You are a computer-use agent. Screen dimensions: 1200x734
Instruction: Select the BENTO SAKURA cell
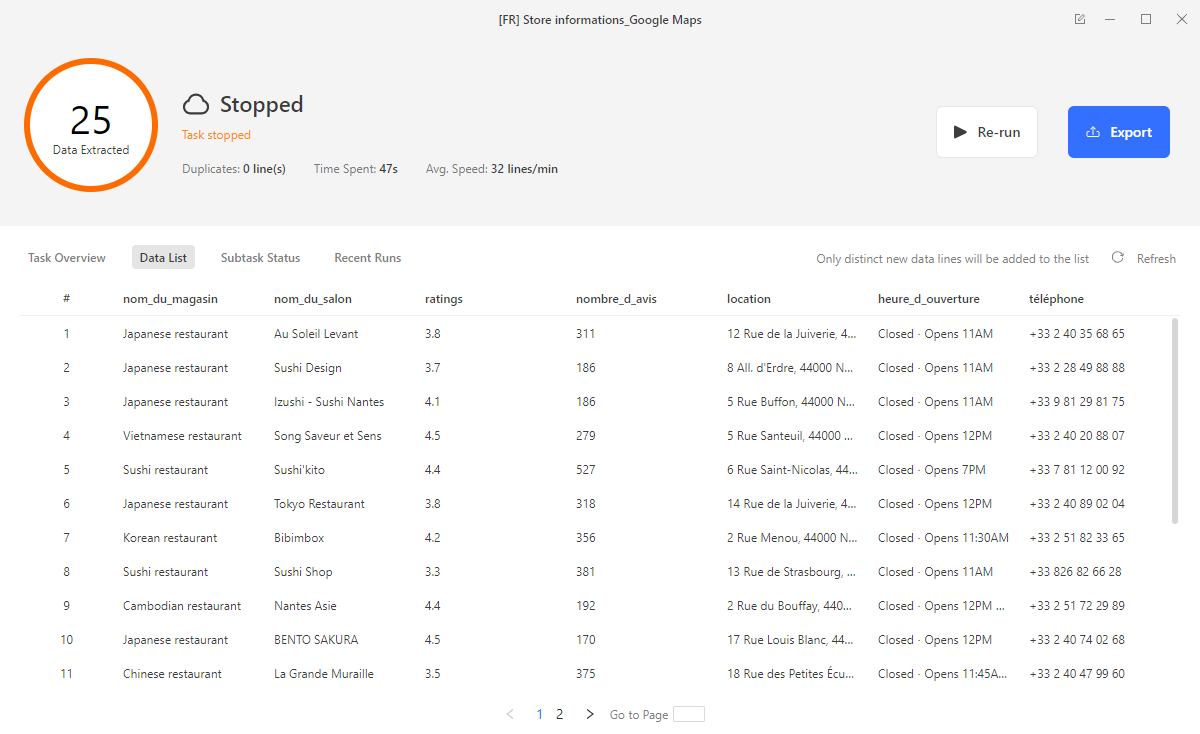[316, 640]
